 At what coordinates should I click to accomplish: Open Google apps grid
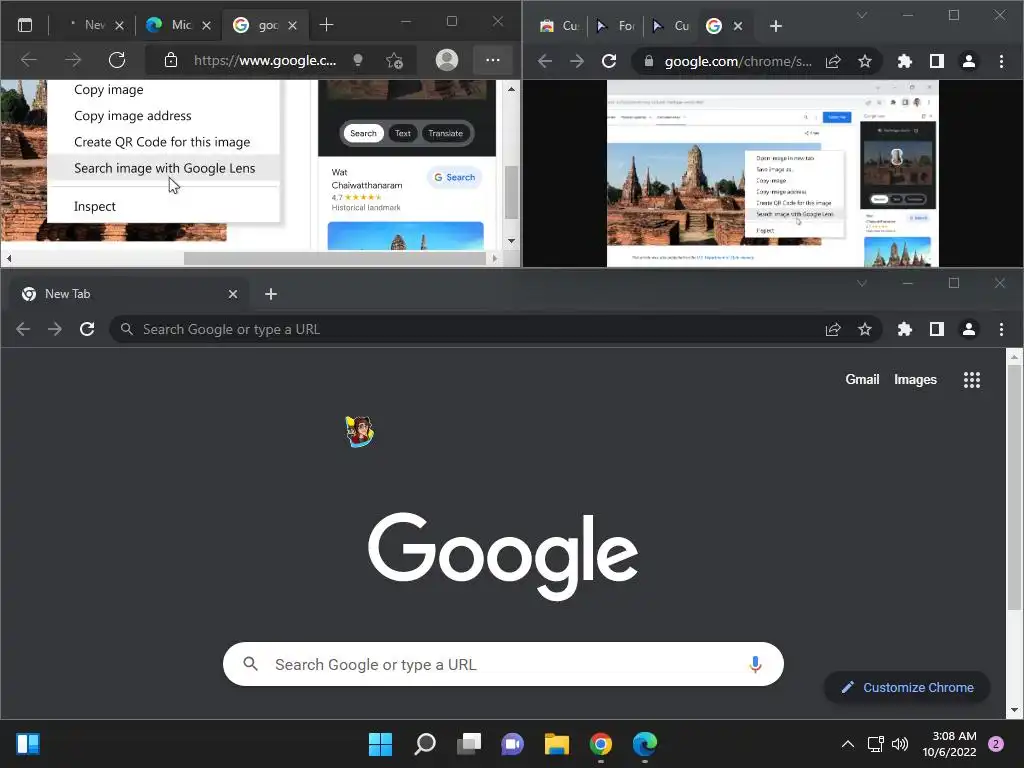(x=972, y=379)
